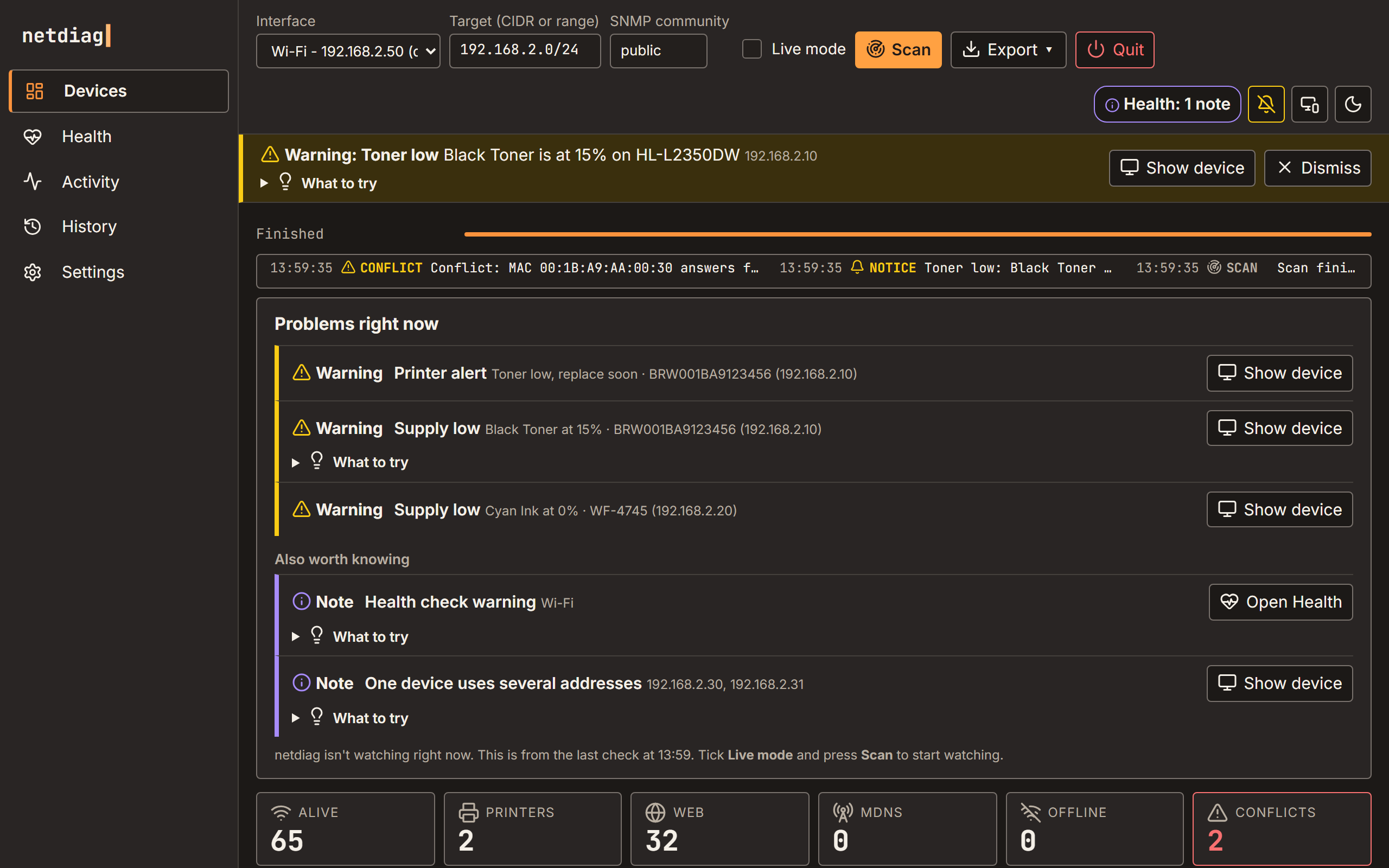Start a network Scan
The image size is (1389, 868).
click(897, 50)
